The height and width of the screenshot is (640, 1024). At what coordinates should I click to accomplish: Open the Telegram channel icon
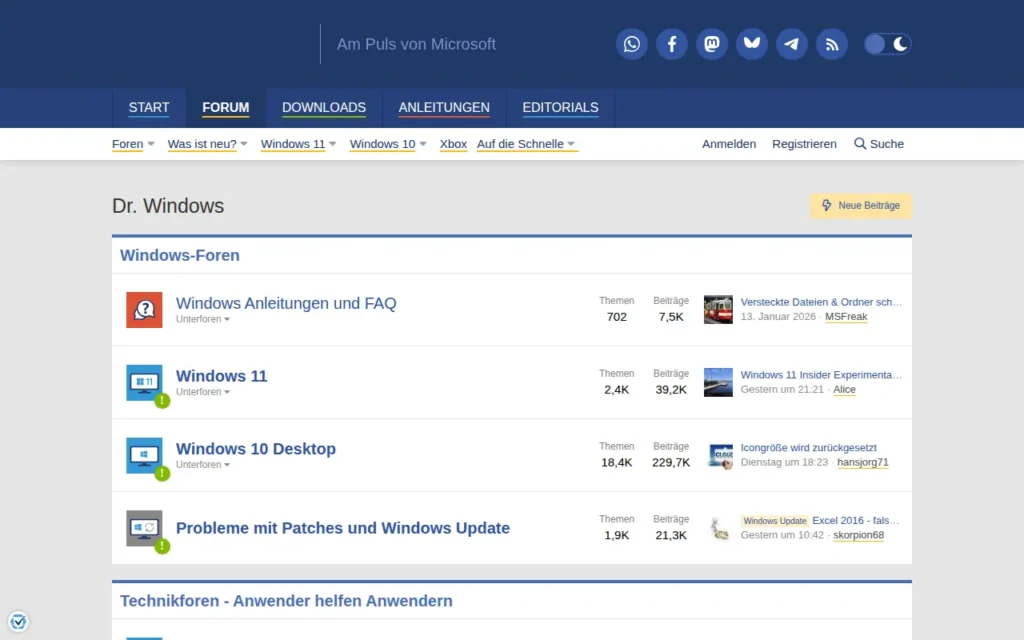(792, 44)
